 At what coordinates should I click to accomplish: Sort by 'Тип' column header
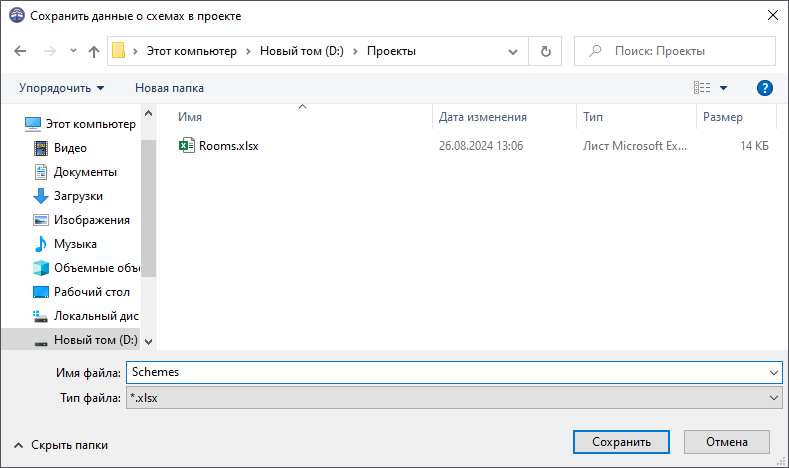(593, 117)
